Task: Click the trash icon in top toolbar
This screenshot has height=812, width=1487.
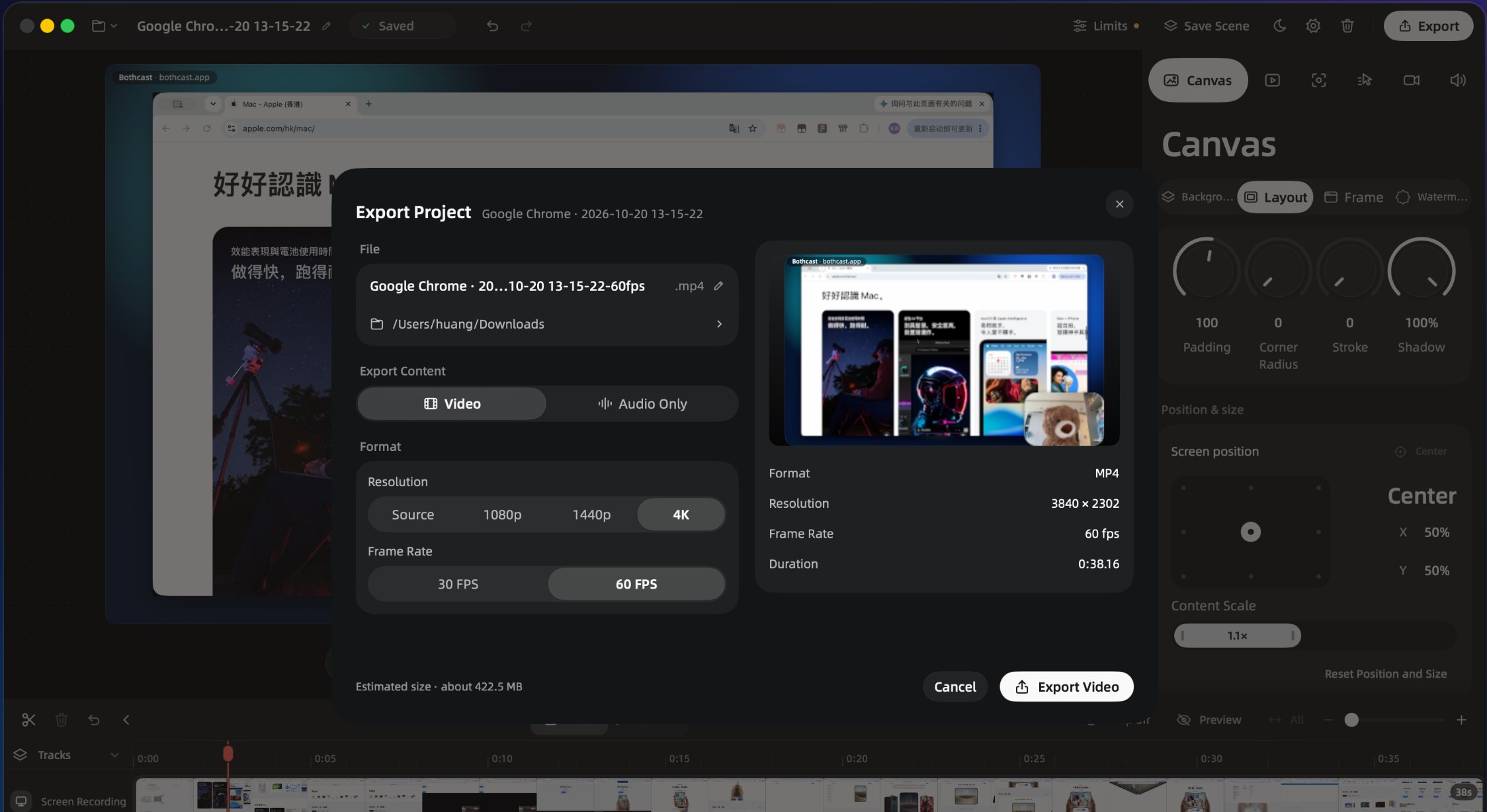Action: (x=1347, y=26)
